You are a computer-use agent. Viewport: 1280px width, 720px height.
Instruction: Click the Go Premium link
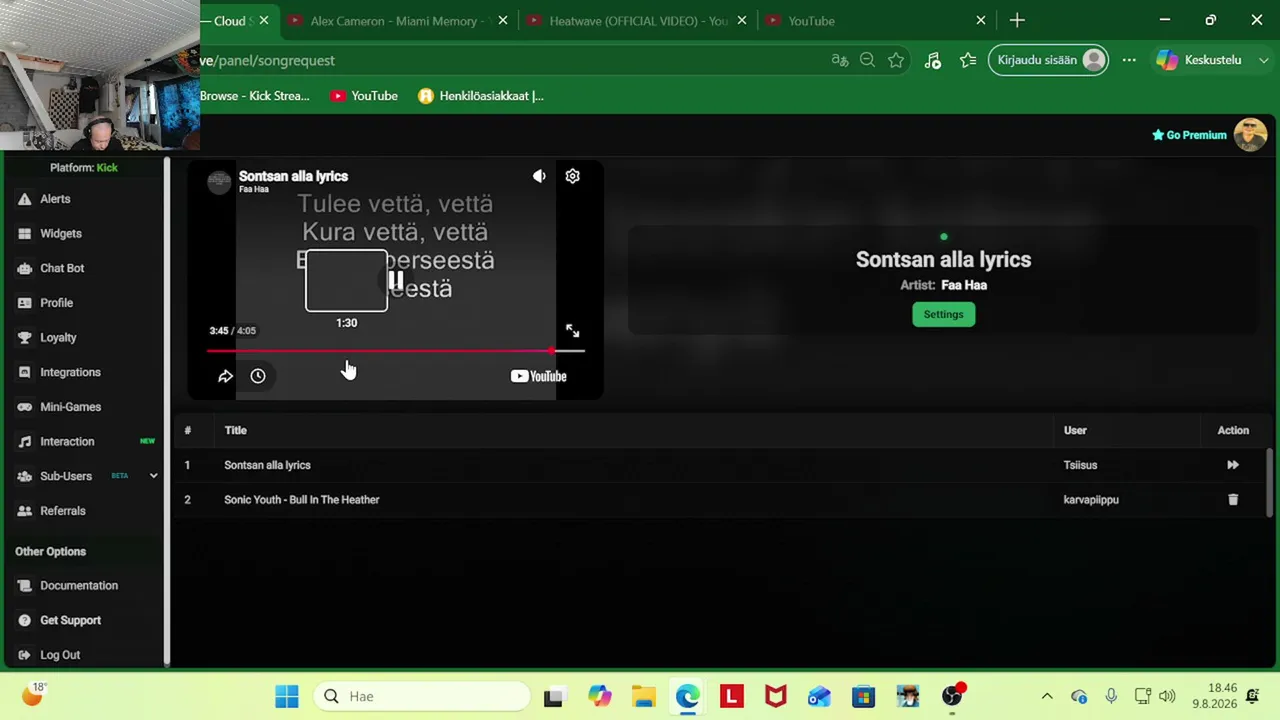tap(1189, 135)
